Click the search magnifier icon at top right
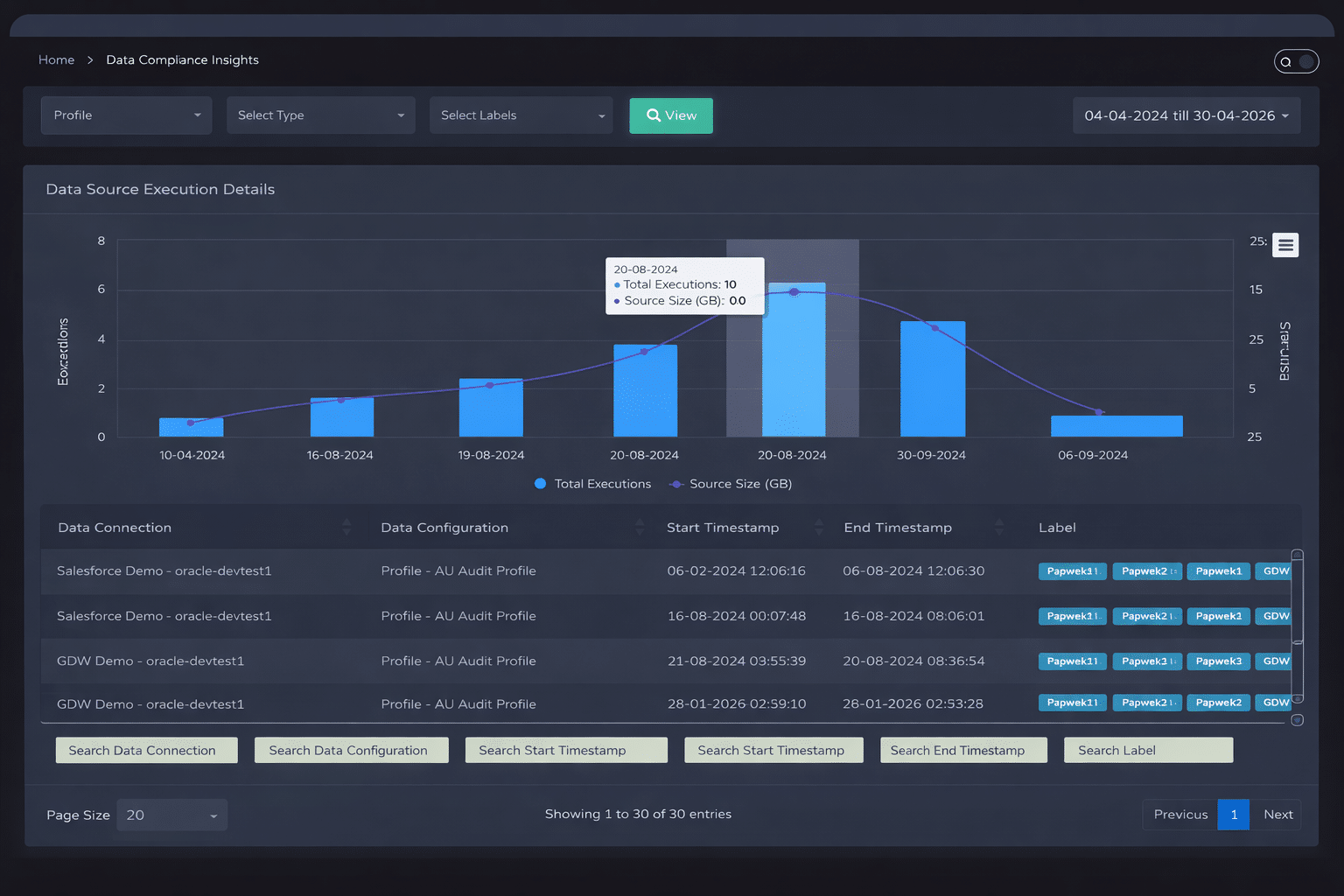 point(1285,61)
